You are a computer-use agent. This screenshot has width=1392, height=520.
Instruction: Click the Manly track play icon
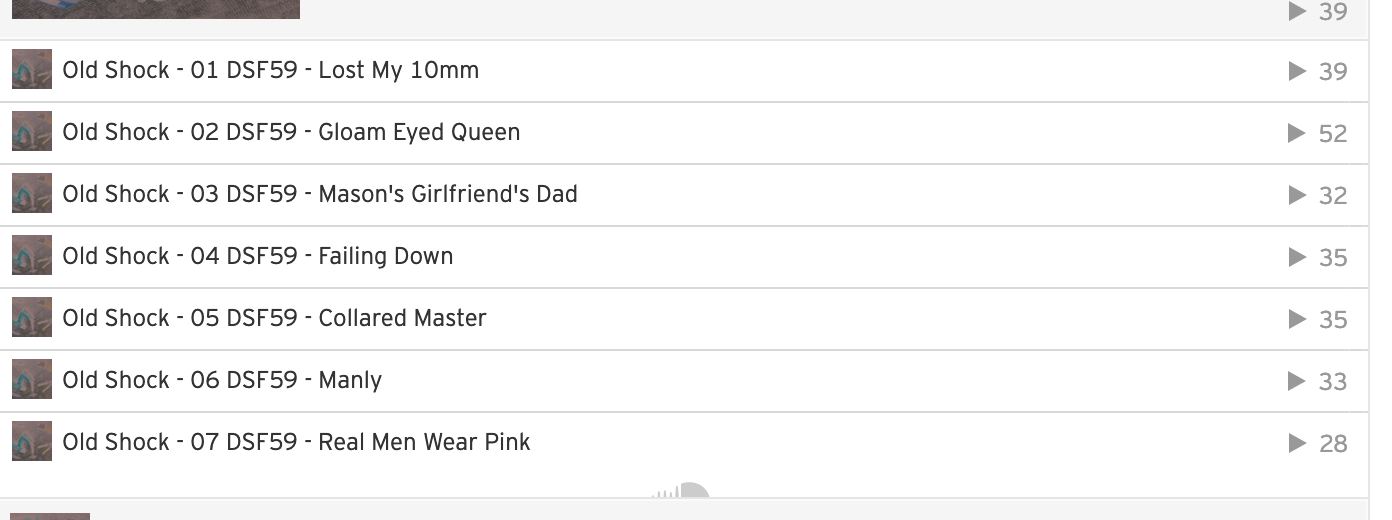1298,381
